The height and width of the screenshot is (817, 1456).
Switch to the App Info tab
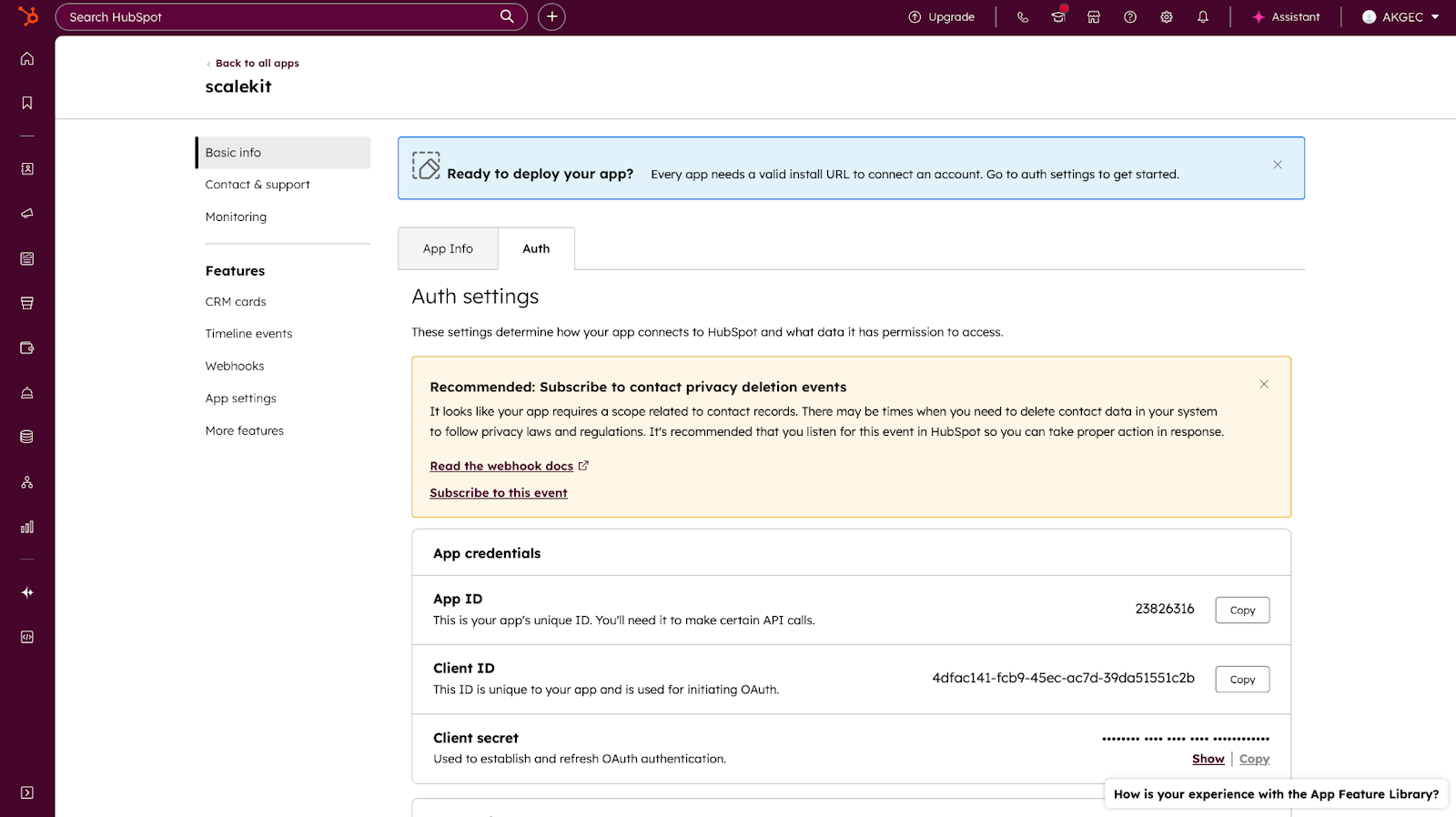click(448, 248)
